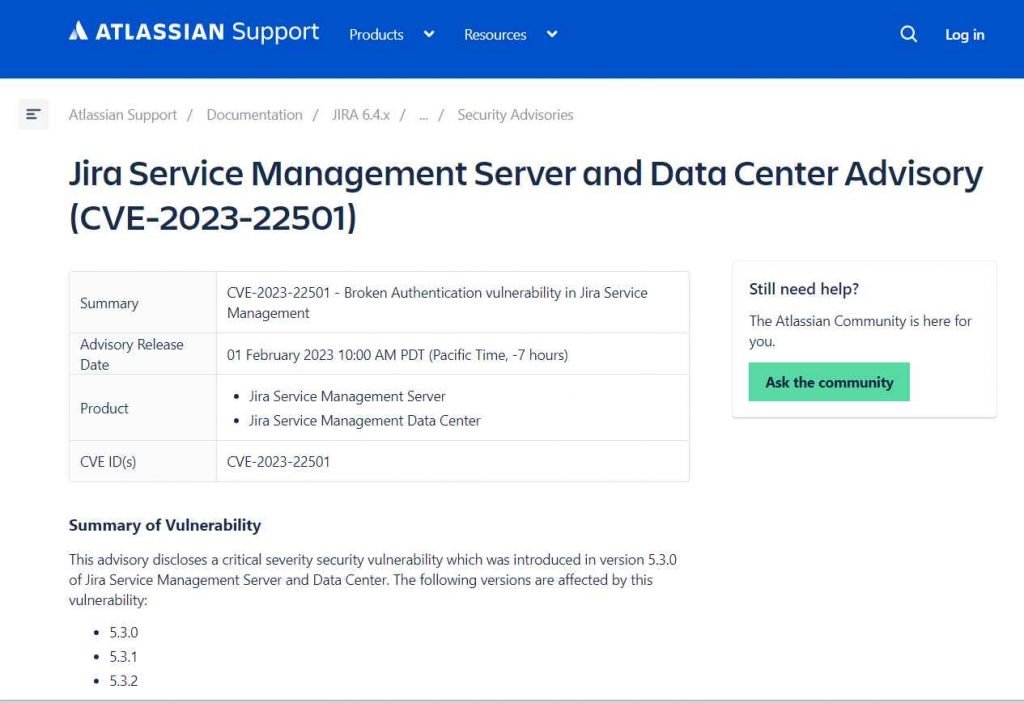Image resolution: width=1024 pixels, height=703 pixels.
Task: Select Jira Service Management Server item
Action: click(347, 397)
